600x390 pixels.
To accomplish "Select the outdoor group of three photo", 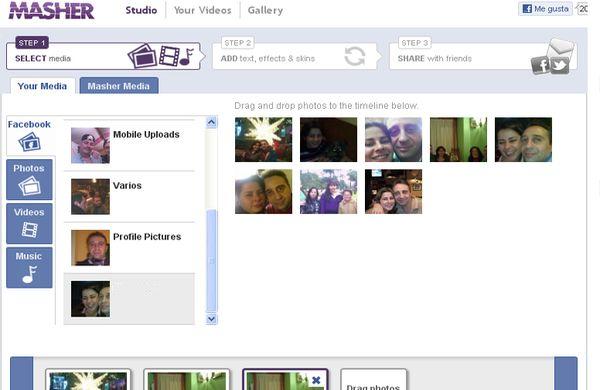I will [x=328, y=191].
